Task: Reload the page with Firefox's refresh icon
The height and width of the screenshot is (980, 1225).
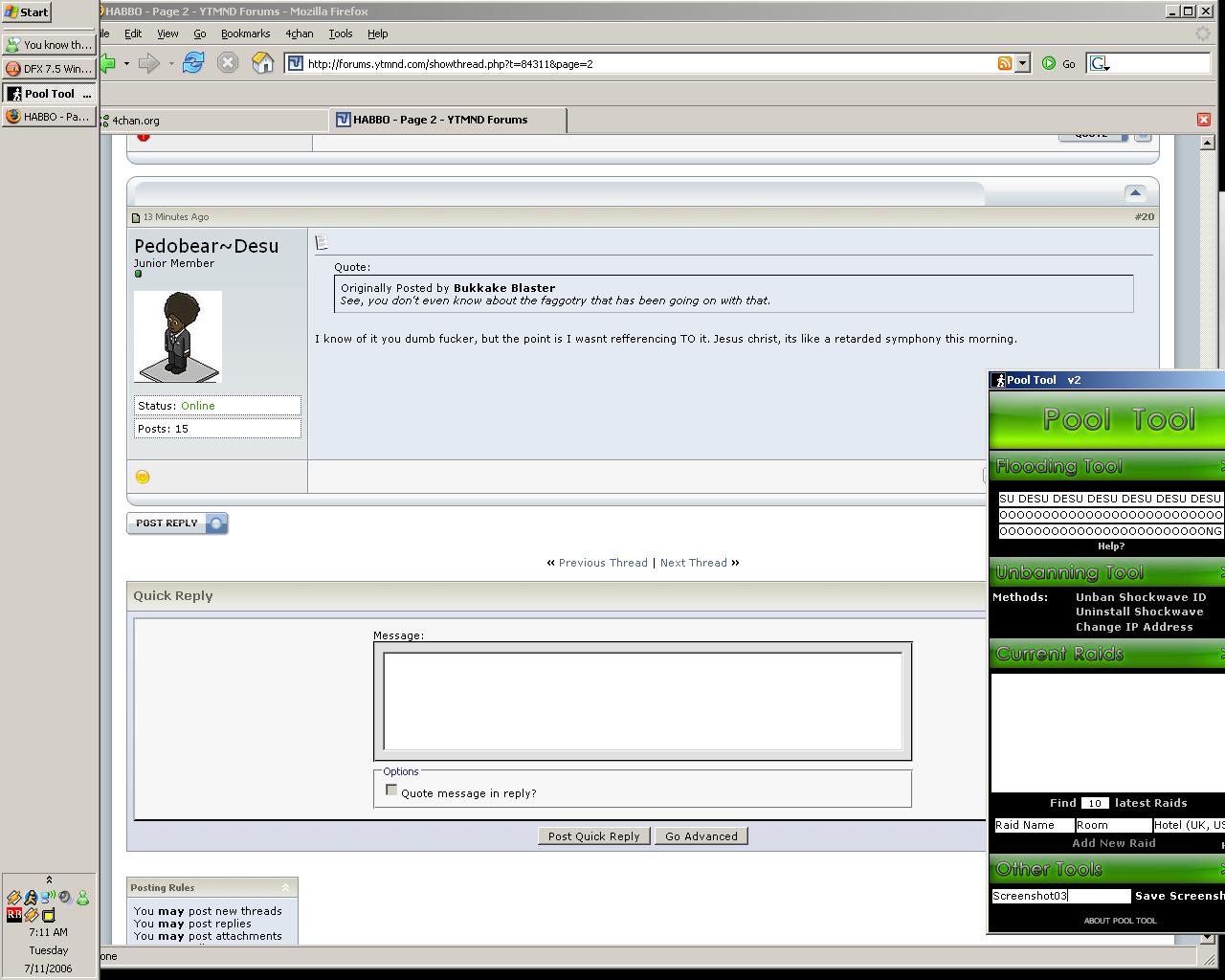Action: 193,63
